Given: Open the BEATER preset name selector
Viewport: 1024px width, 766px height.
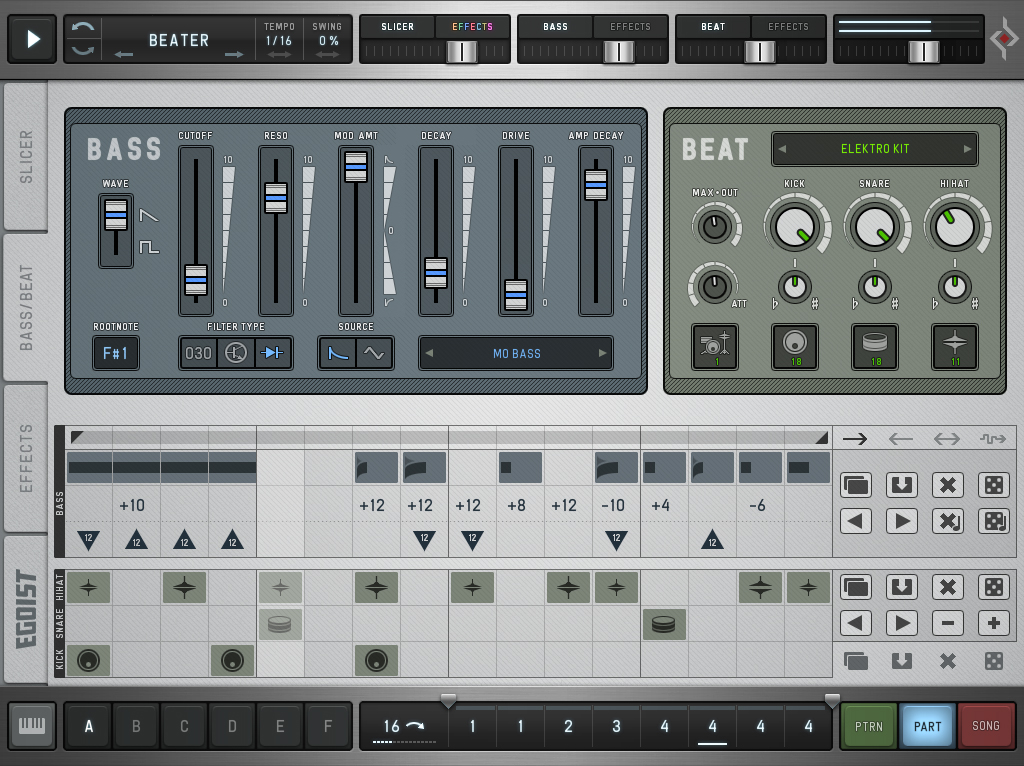Looking at the screenshot, I should tap(179, 40).
